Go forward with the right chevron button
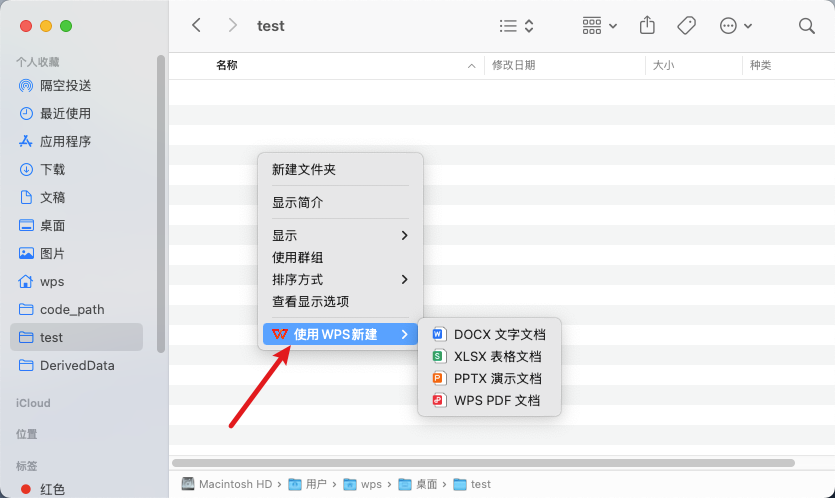 click(232, 25)
